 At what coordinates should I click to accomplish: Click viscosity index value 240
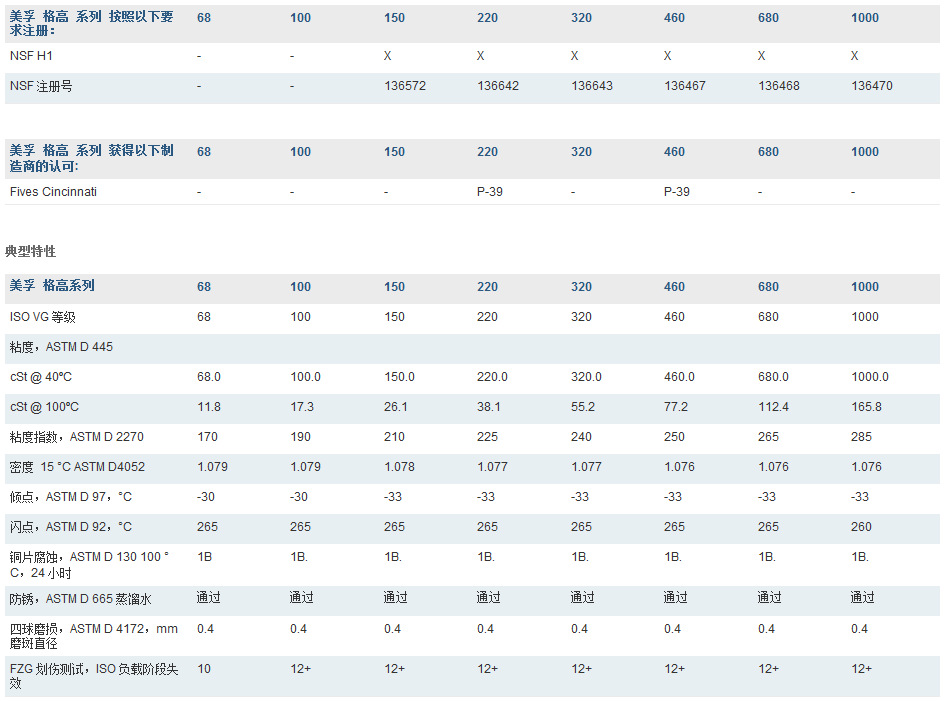pyautogui.click(x=581, y=437)
